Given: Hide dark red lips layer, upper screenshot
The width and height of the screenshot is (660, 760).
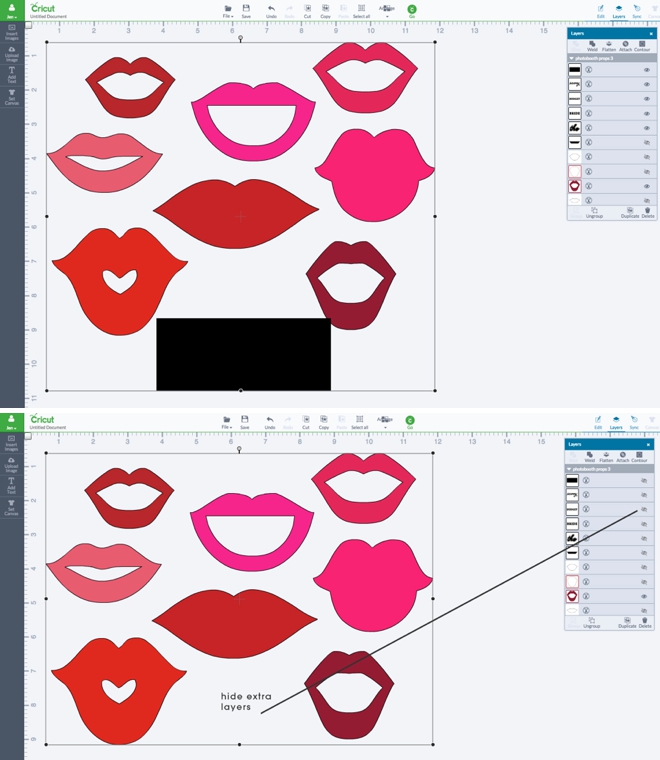Looking at the screenshot, I should [x=646, y=186].
